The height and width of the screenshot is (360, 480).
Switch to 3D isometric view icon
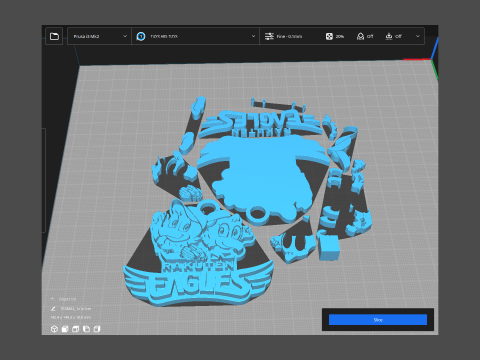54,329
